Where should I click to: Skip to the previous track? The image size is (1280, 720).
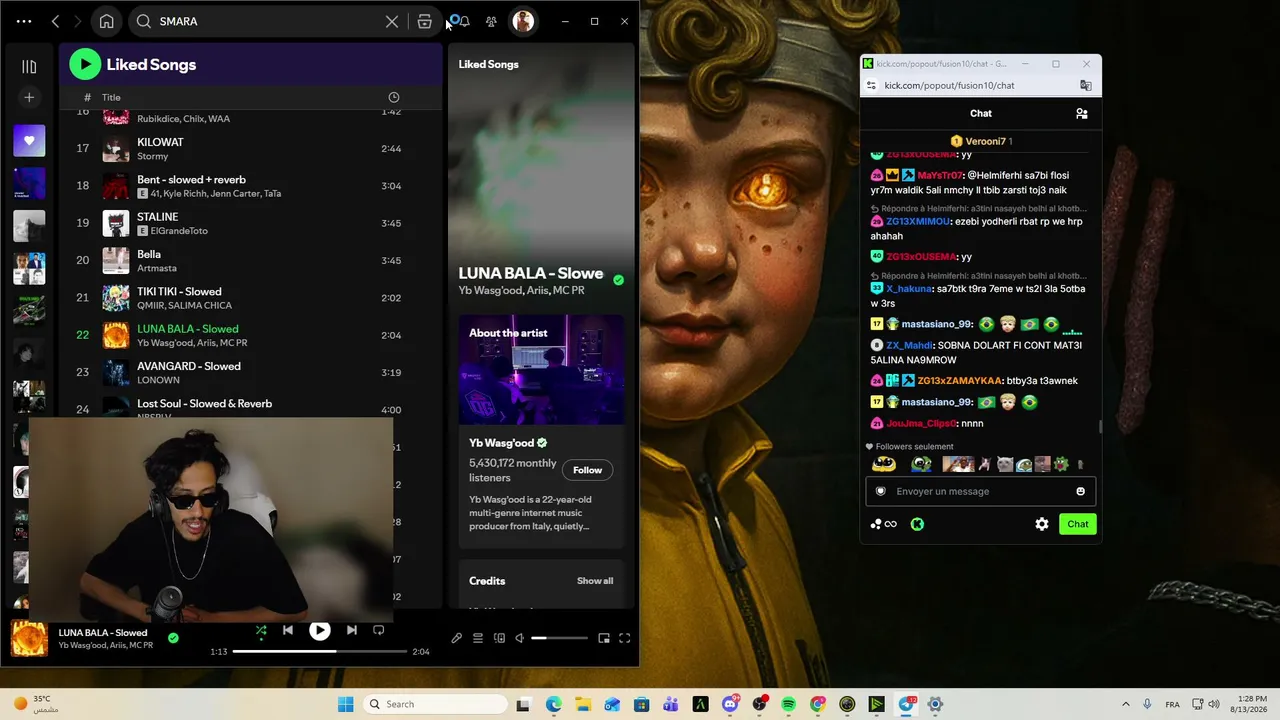tap(288, 630)
